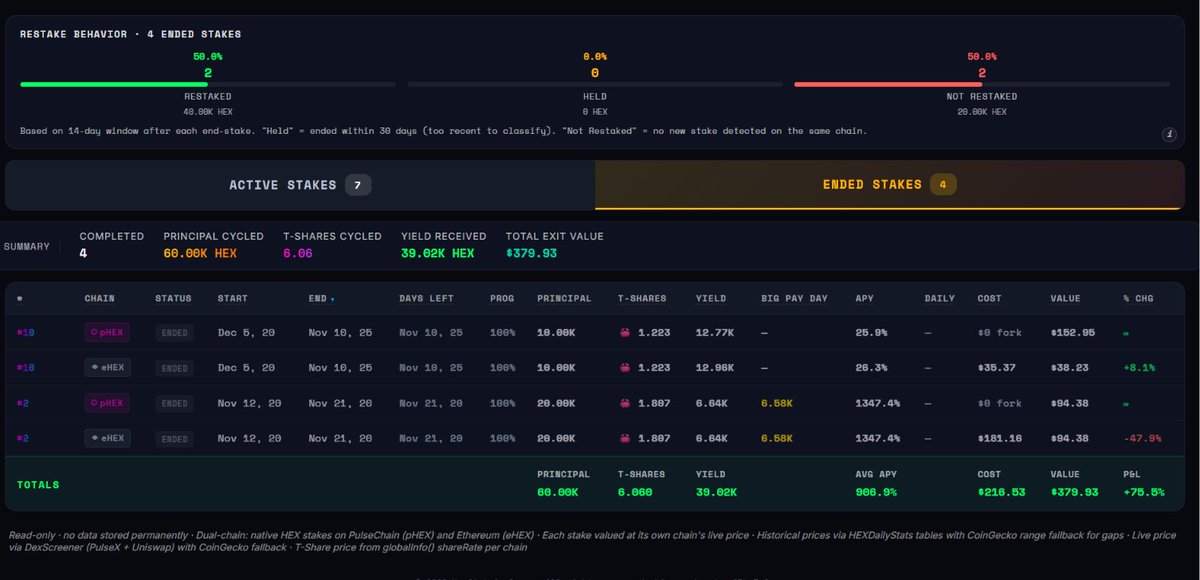Click the T-Shares Cycled 6.06 value

(x=298, y=253)
